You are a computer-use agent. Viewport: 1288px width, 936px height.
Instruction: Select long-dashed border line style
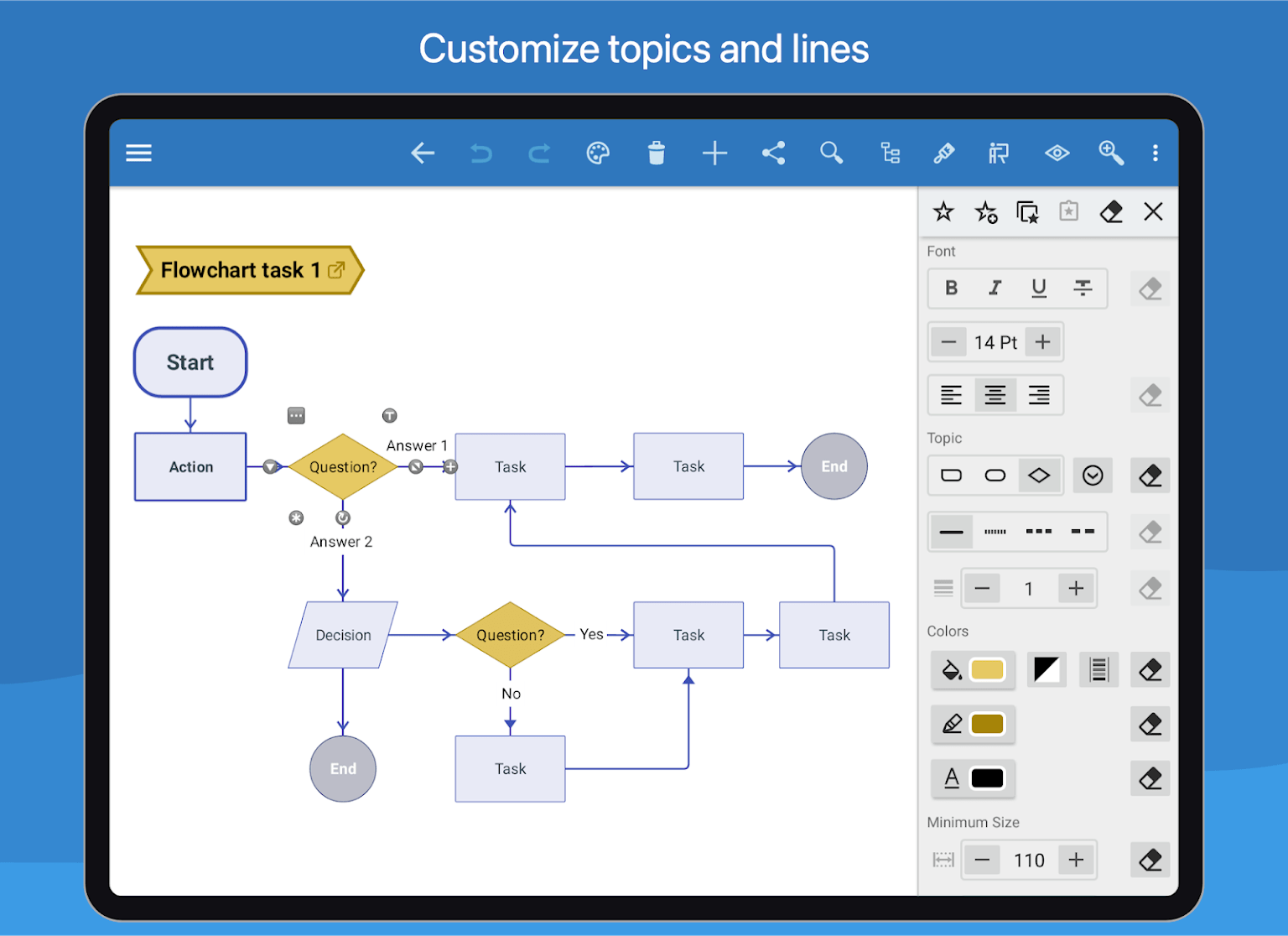coord(1083,532)
